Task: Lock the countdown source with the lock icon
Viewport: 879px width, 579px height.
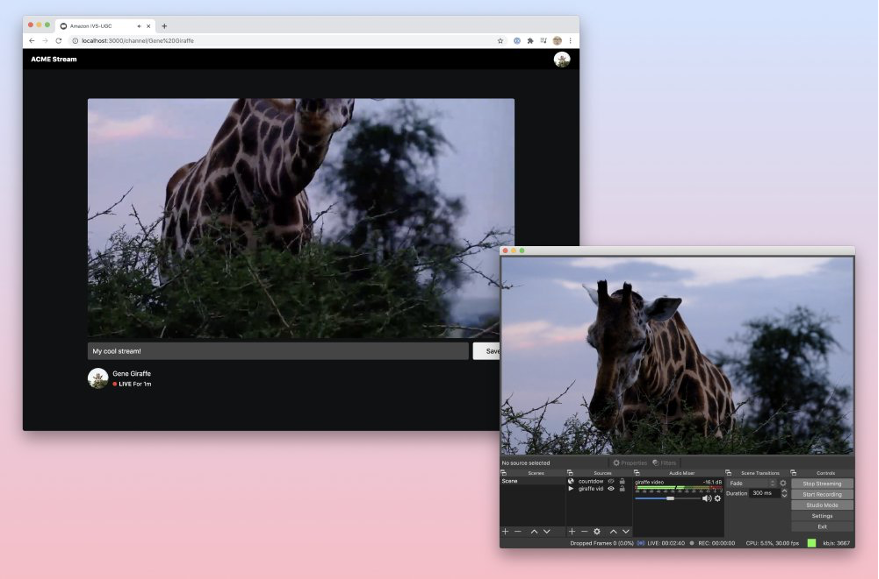Action: pos(621,481)
